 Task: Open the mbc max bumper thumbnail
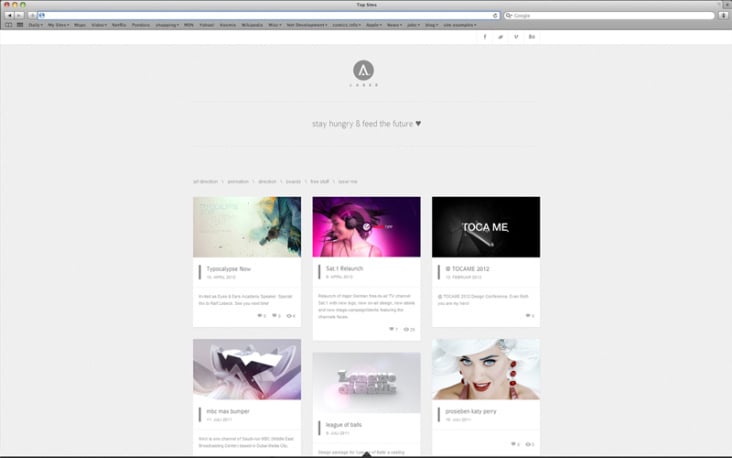click(247, 369)
